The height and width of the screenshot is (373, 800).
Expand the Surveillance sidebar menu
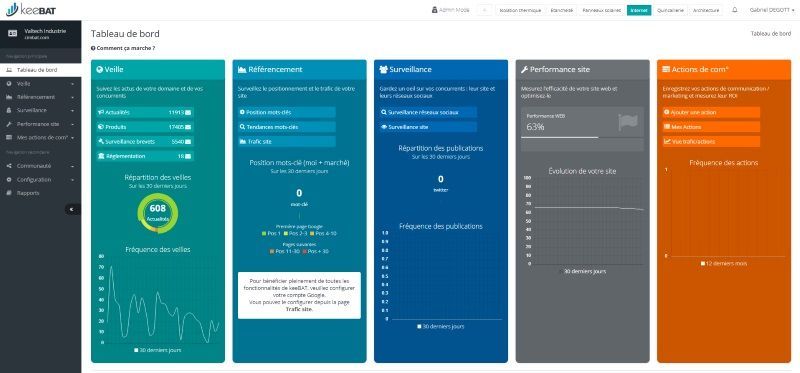point(40,110)
